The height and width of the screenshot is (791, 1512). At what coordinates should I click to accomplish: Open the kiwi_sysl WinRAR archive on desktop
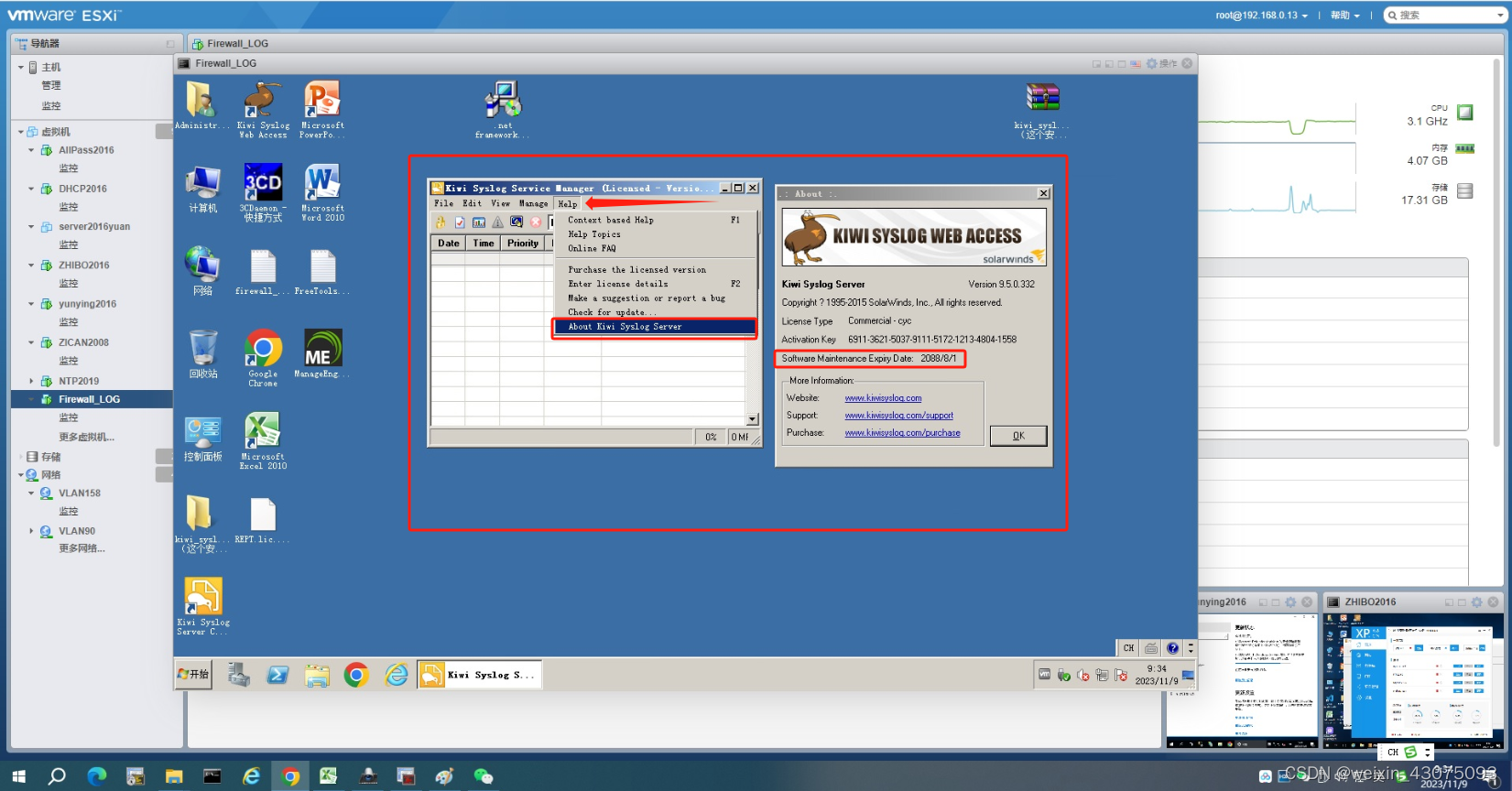click(1042, 109)
